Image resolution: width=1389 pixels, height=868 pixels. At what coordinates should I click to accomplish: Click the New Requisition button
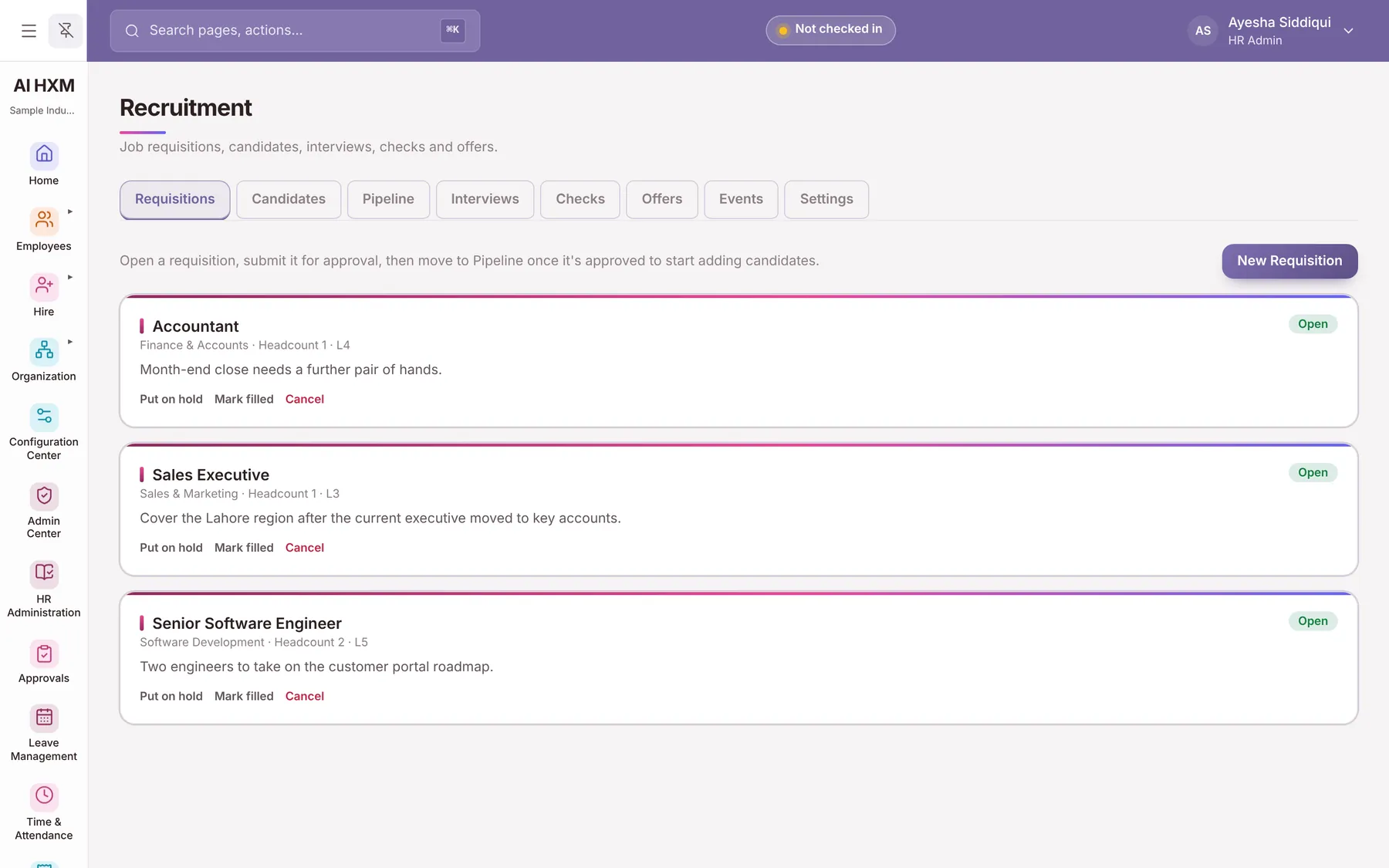(x=1289, y=261)
